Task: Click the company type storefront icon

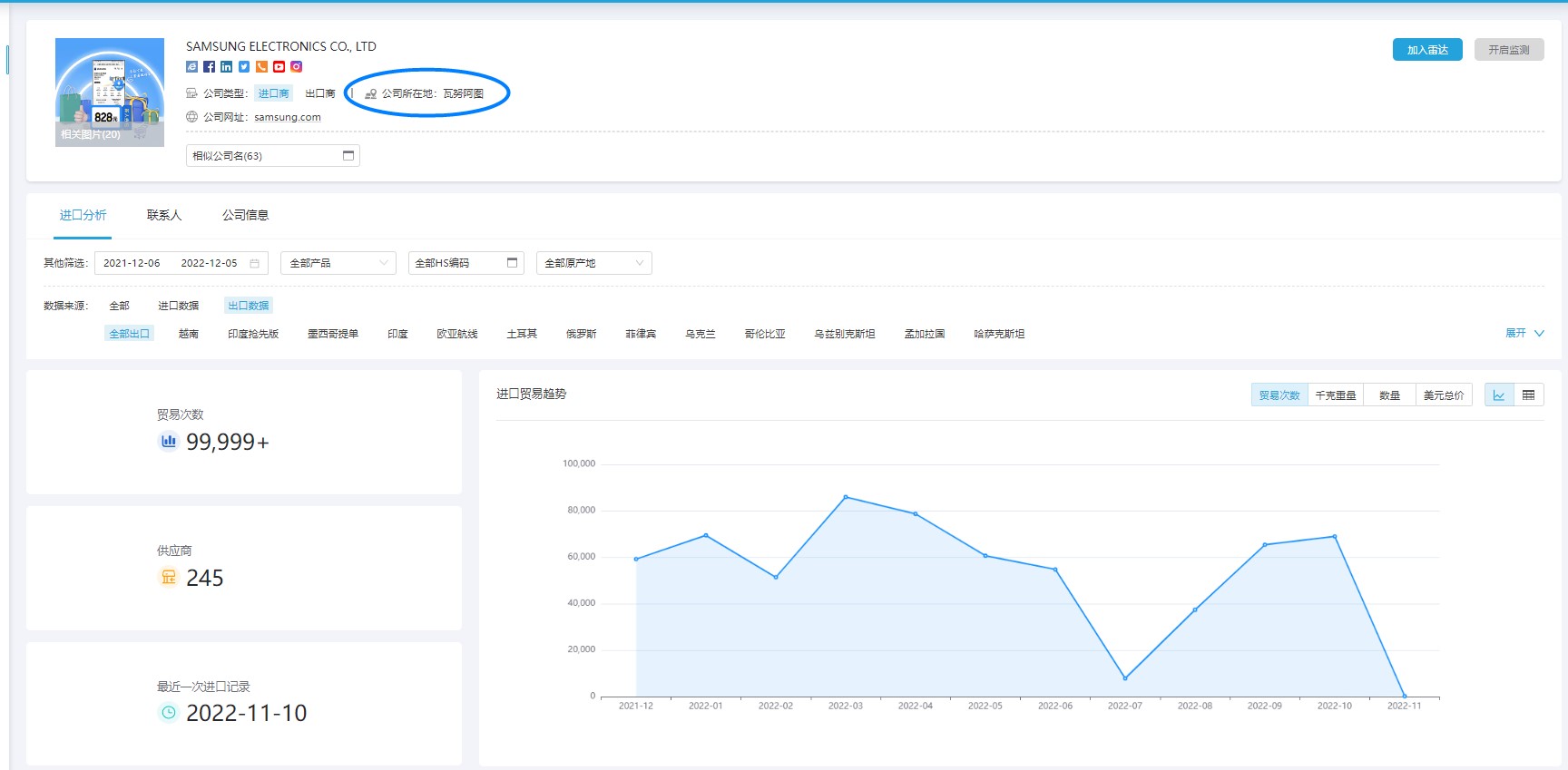Action: point(191,93)
